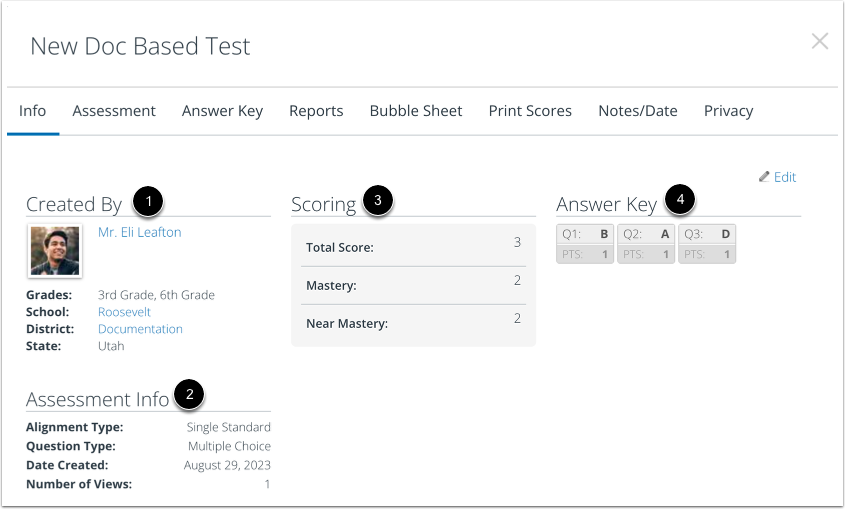Select the Q1 answer key box
The width and height of the screenshot is (845, 509).
[x=585, y=244]
